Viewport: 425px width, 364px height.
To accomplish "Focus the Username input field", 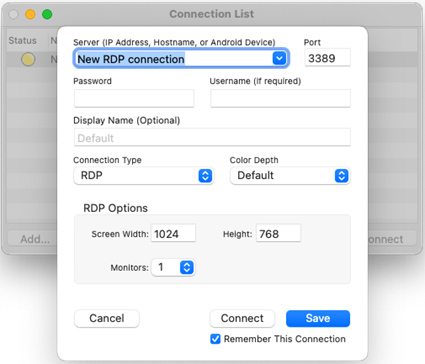I will (280, 98).
